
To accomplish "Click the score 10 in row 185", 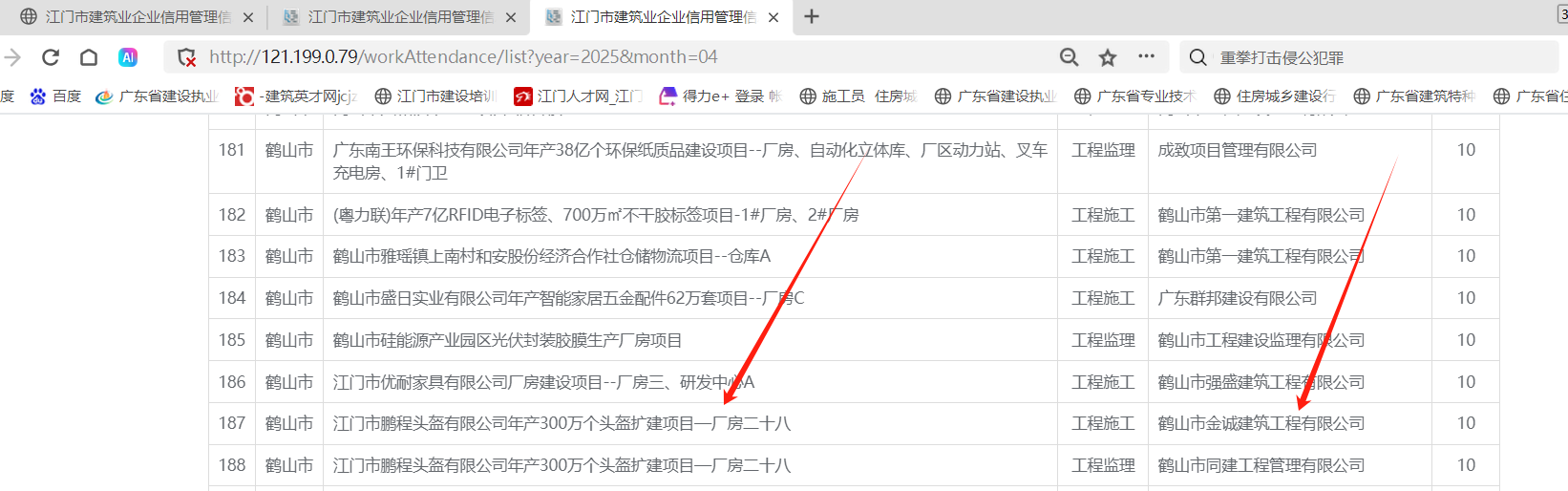I will 1466,340.
